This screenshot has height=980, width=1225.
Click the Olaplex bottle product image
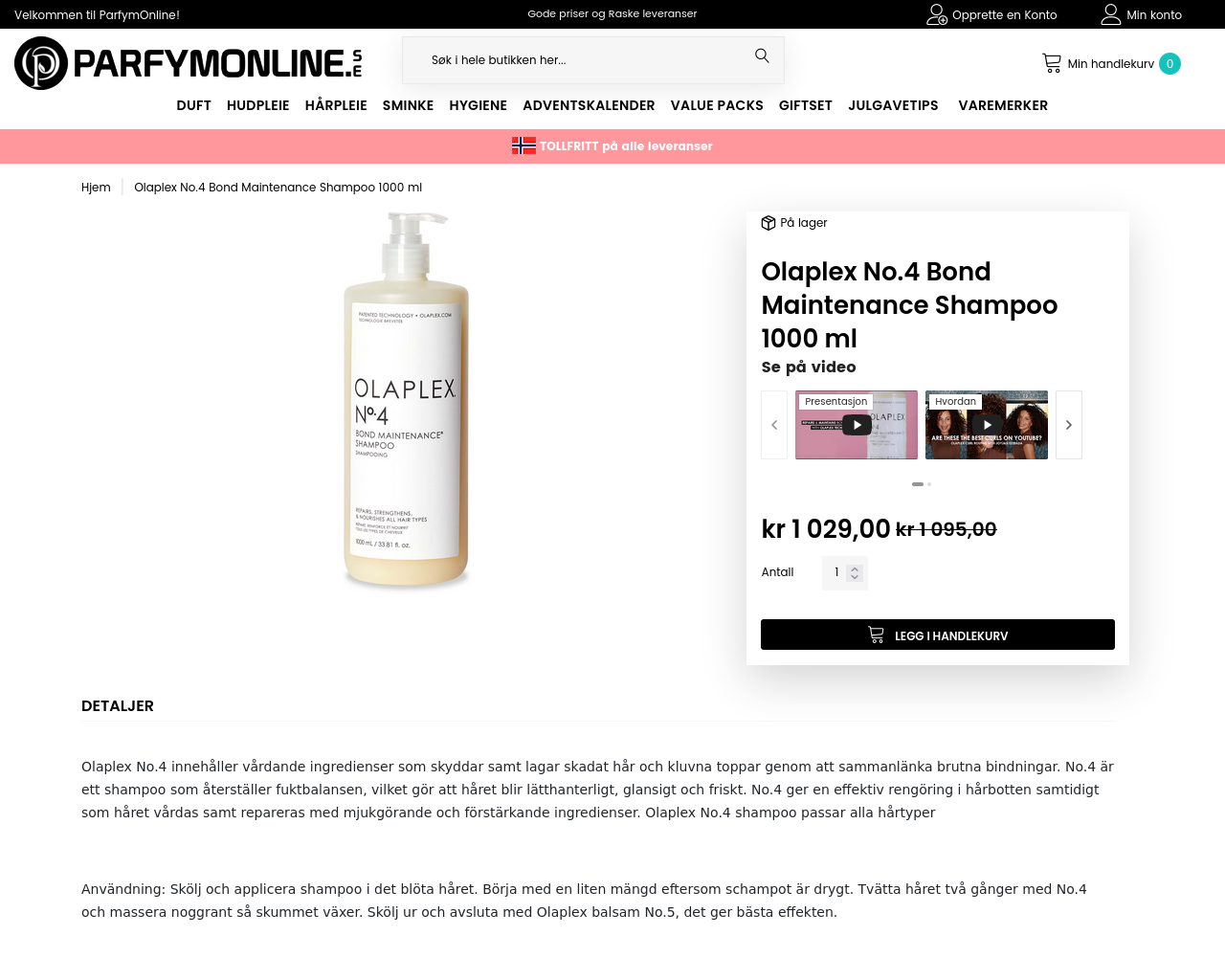point(407,399)
